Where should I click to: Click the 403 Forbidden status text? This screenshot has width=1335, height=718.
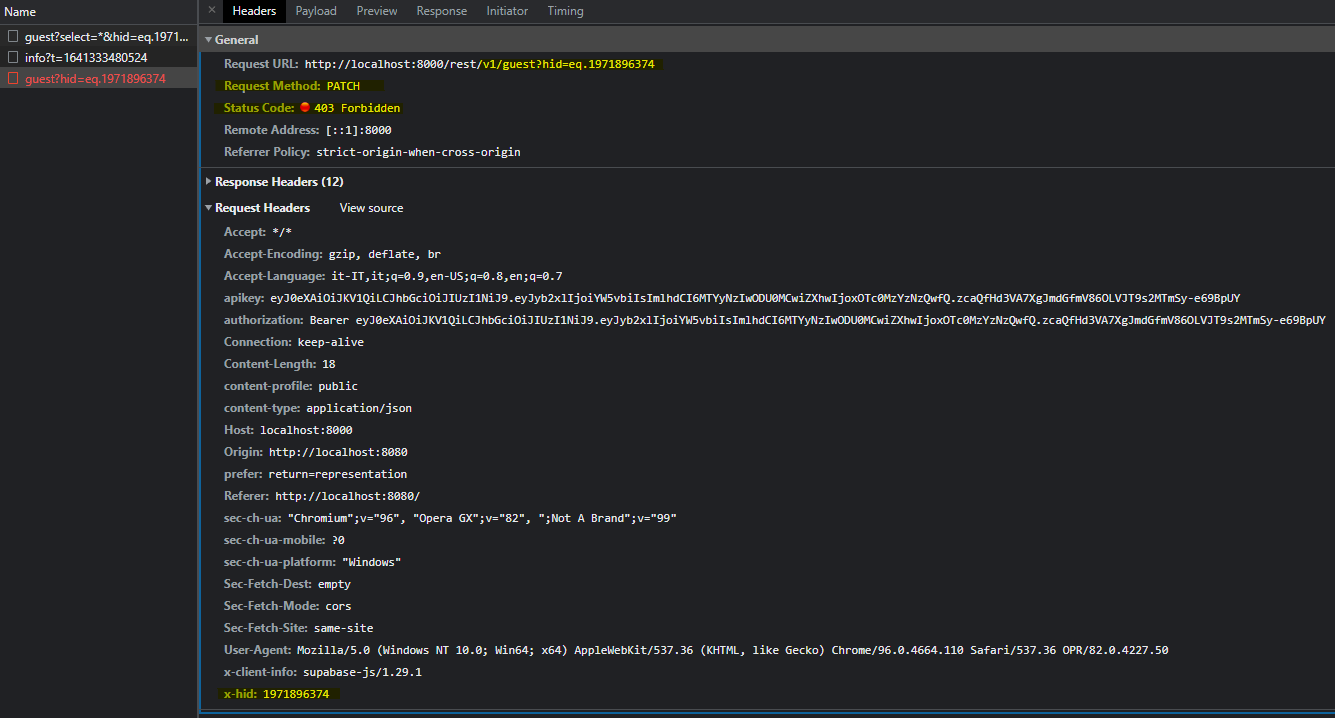(x=357, y=108)
